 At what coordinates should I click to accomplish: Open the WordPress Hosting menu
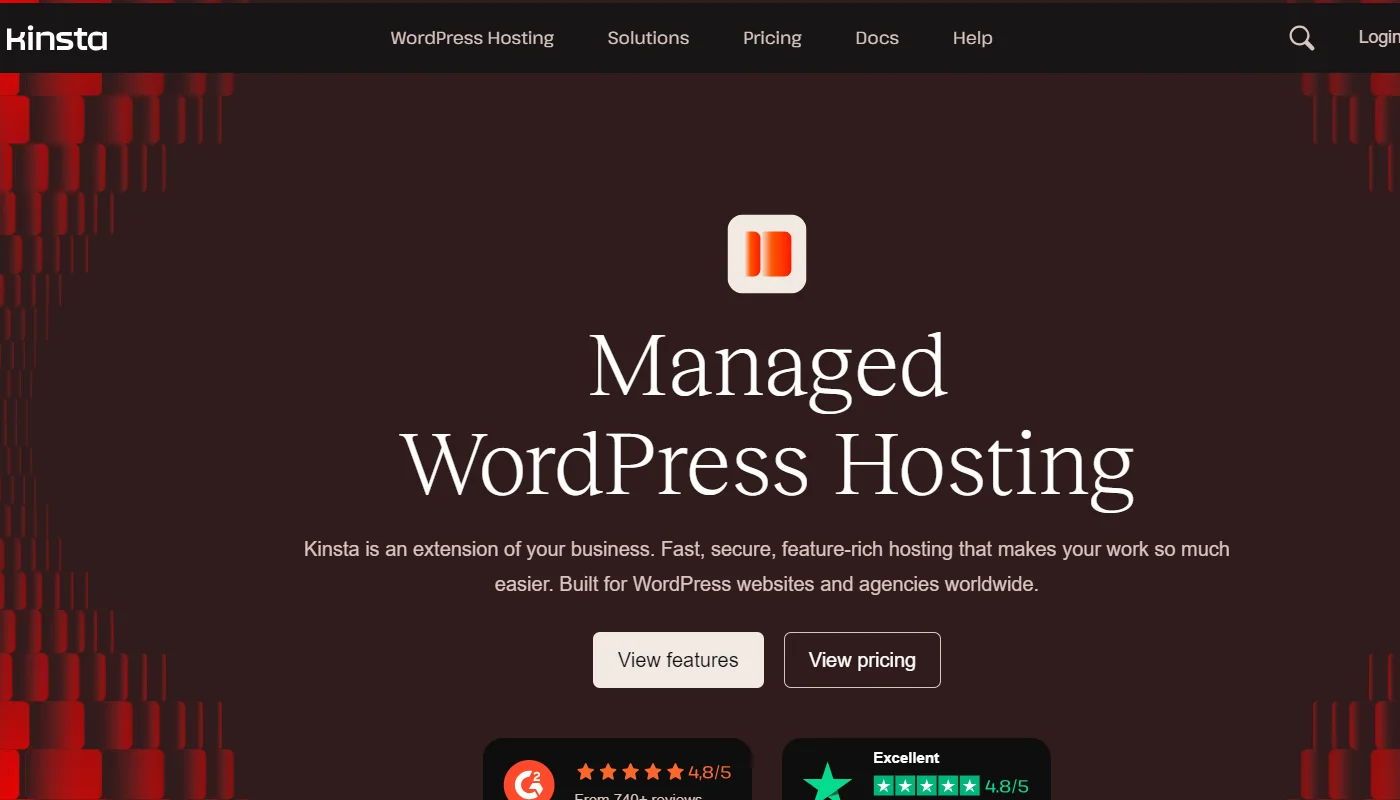(472, 38)
